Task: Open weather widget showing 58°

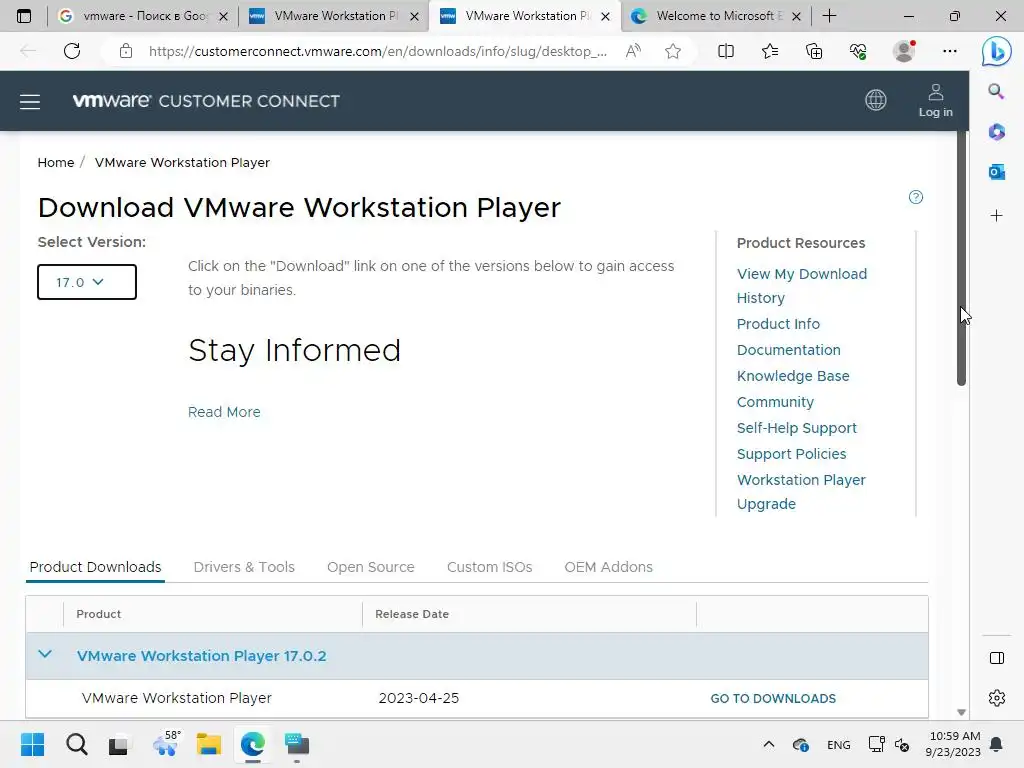Action: coord(165,743)
